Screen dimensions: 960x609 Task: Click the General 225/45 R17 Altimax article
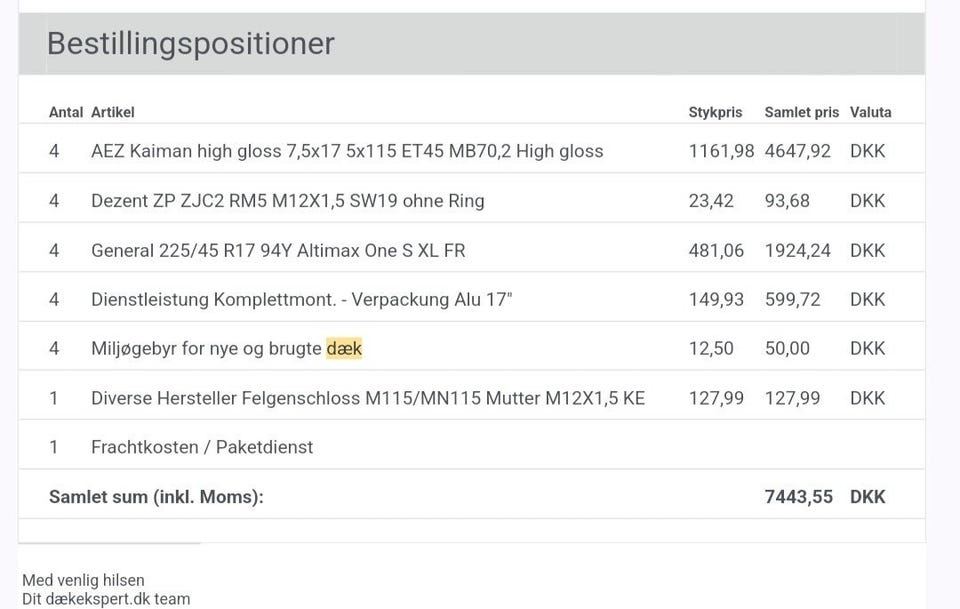point(277,250)
